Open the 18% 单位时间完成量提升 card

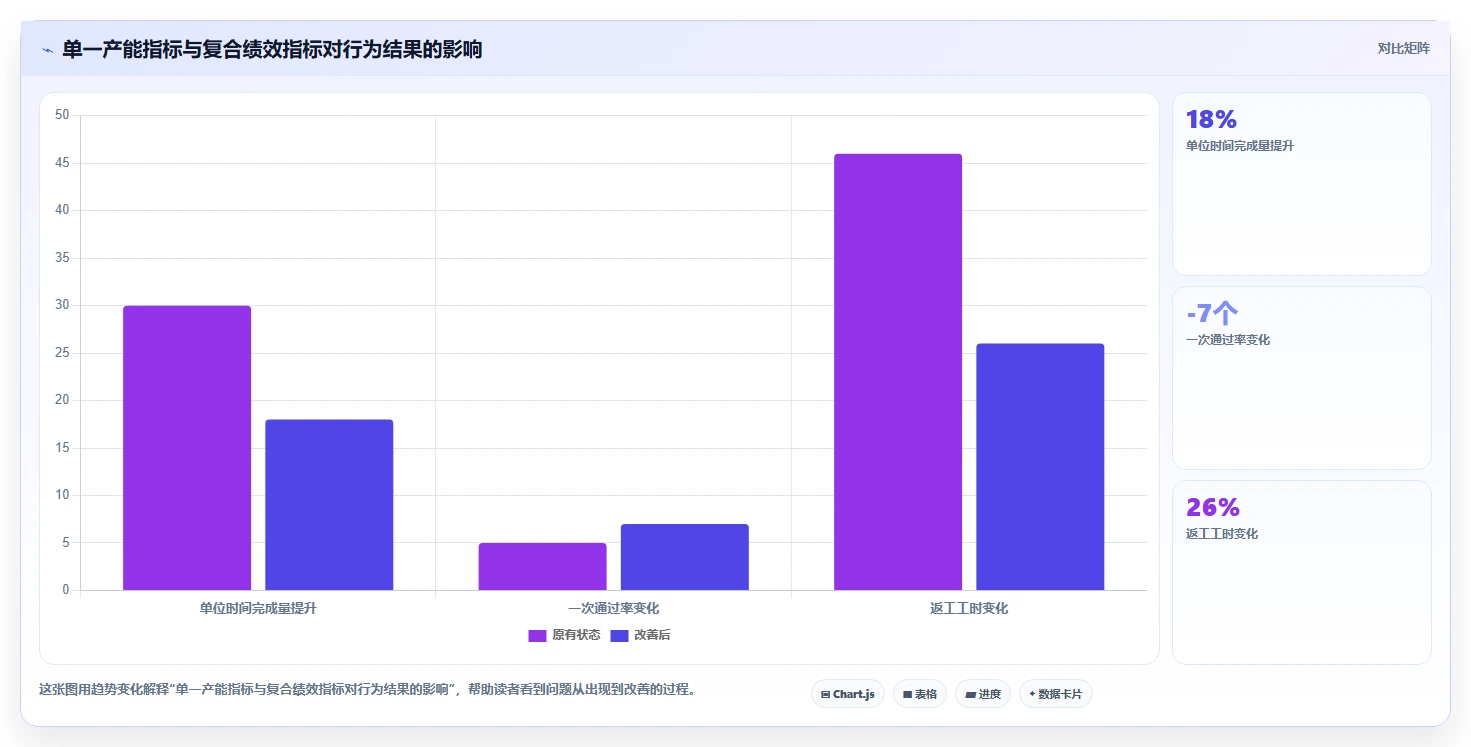click(x=1302, y=184)
